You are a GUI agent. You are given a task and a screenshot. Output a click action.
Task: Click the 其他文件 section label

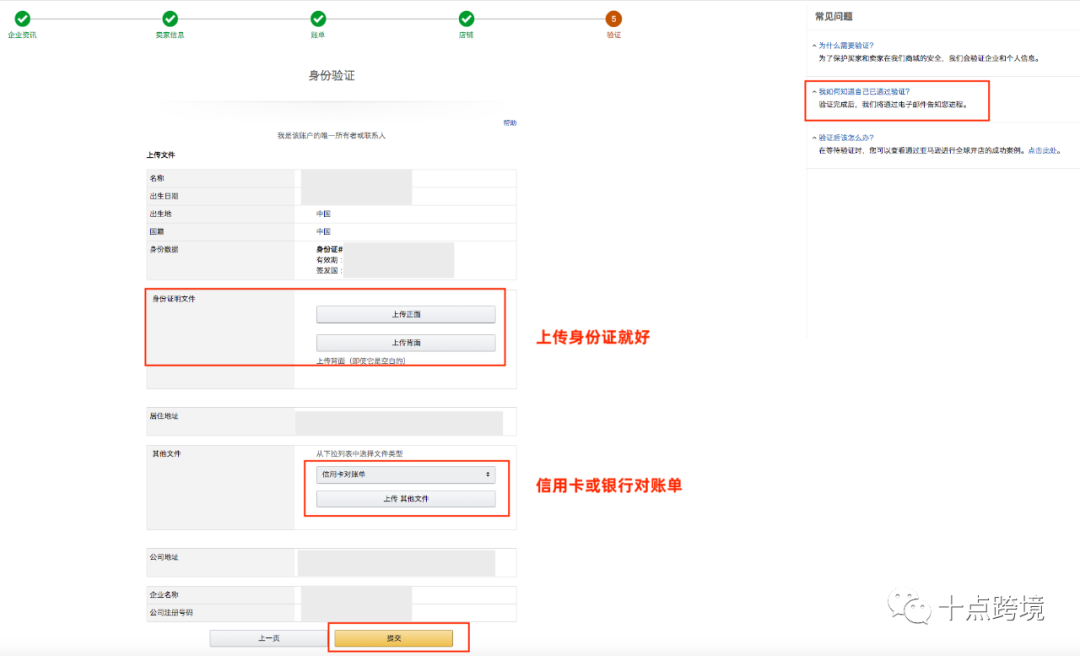tap(167, 454)
